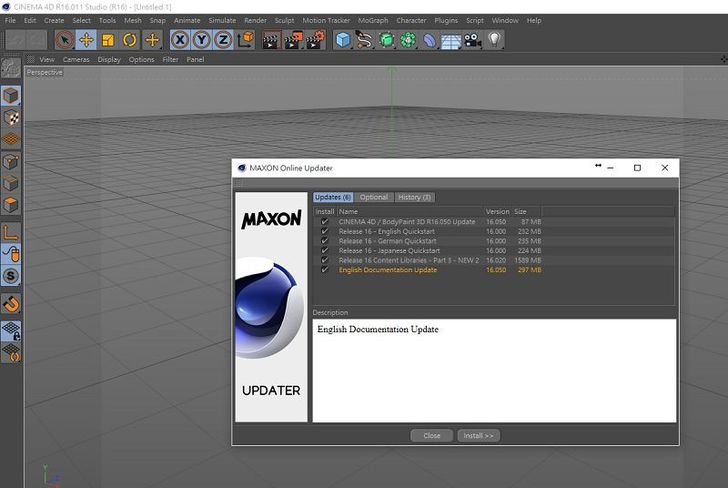Switch to the Optional tab

click(373, 197)
